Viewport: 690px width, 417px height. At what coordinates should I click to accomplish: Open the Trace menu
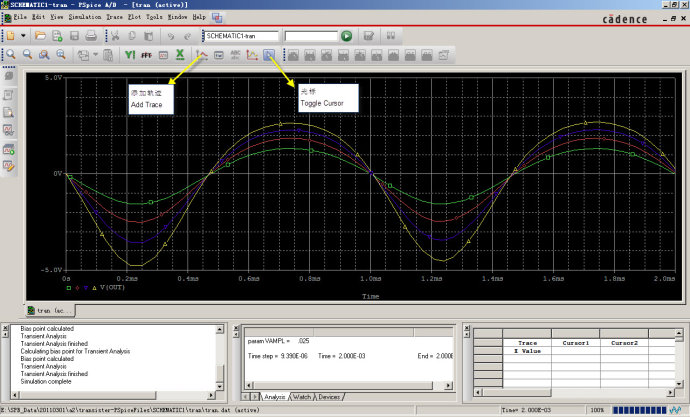point(116,17)
